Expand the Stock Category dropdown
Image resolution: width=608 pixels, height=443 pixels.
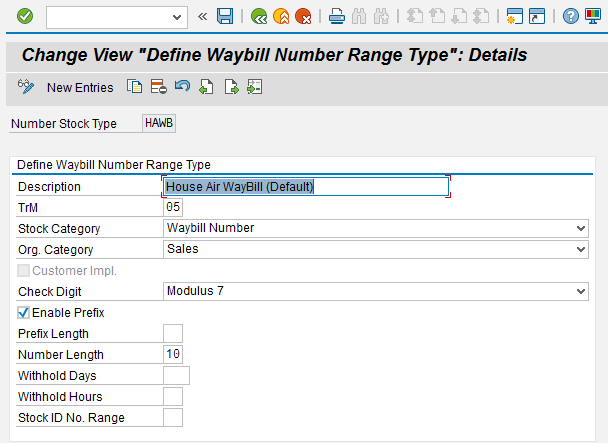582,228
